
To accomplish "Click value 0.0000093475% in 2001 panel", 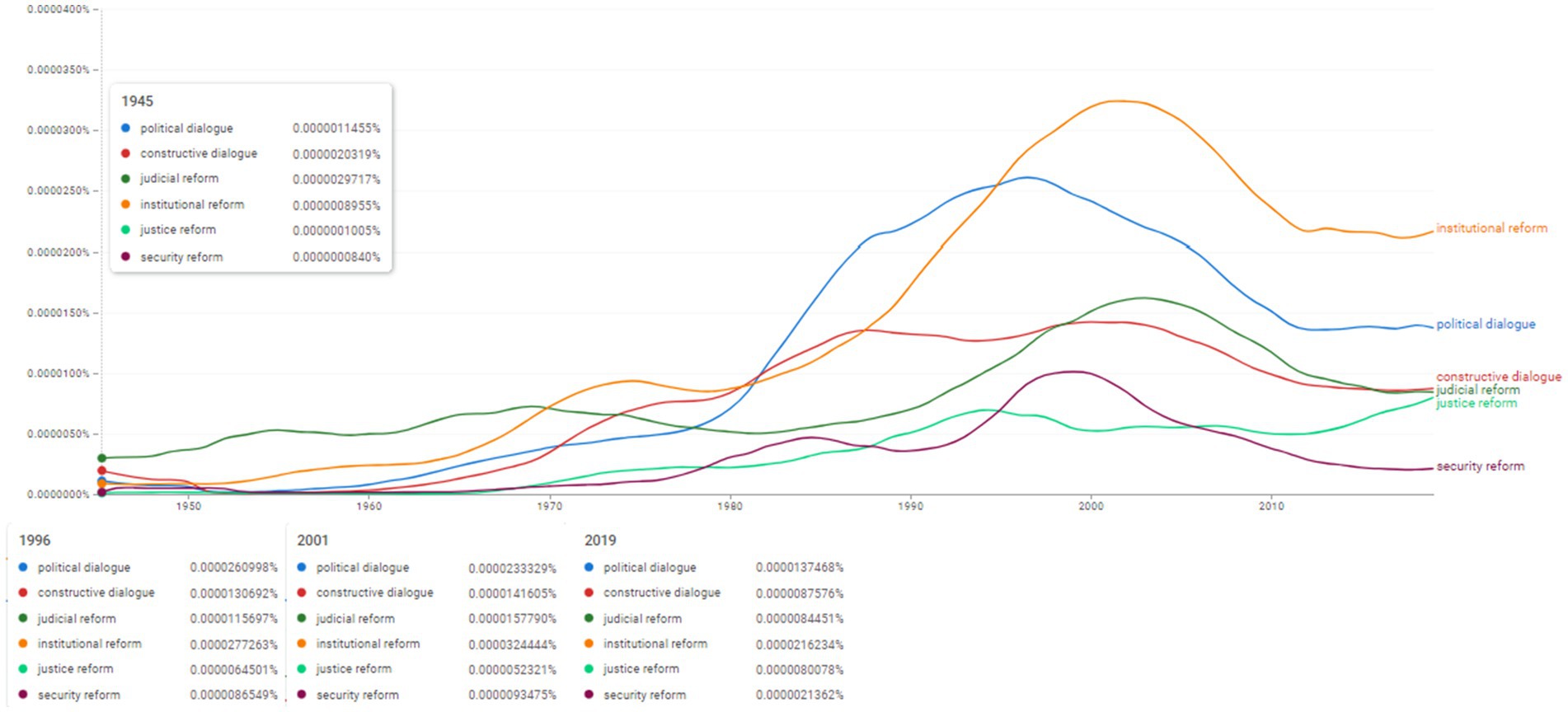I will click(x=512, y=696).
